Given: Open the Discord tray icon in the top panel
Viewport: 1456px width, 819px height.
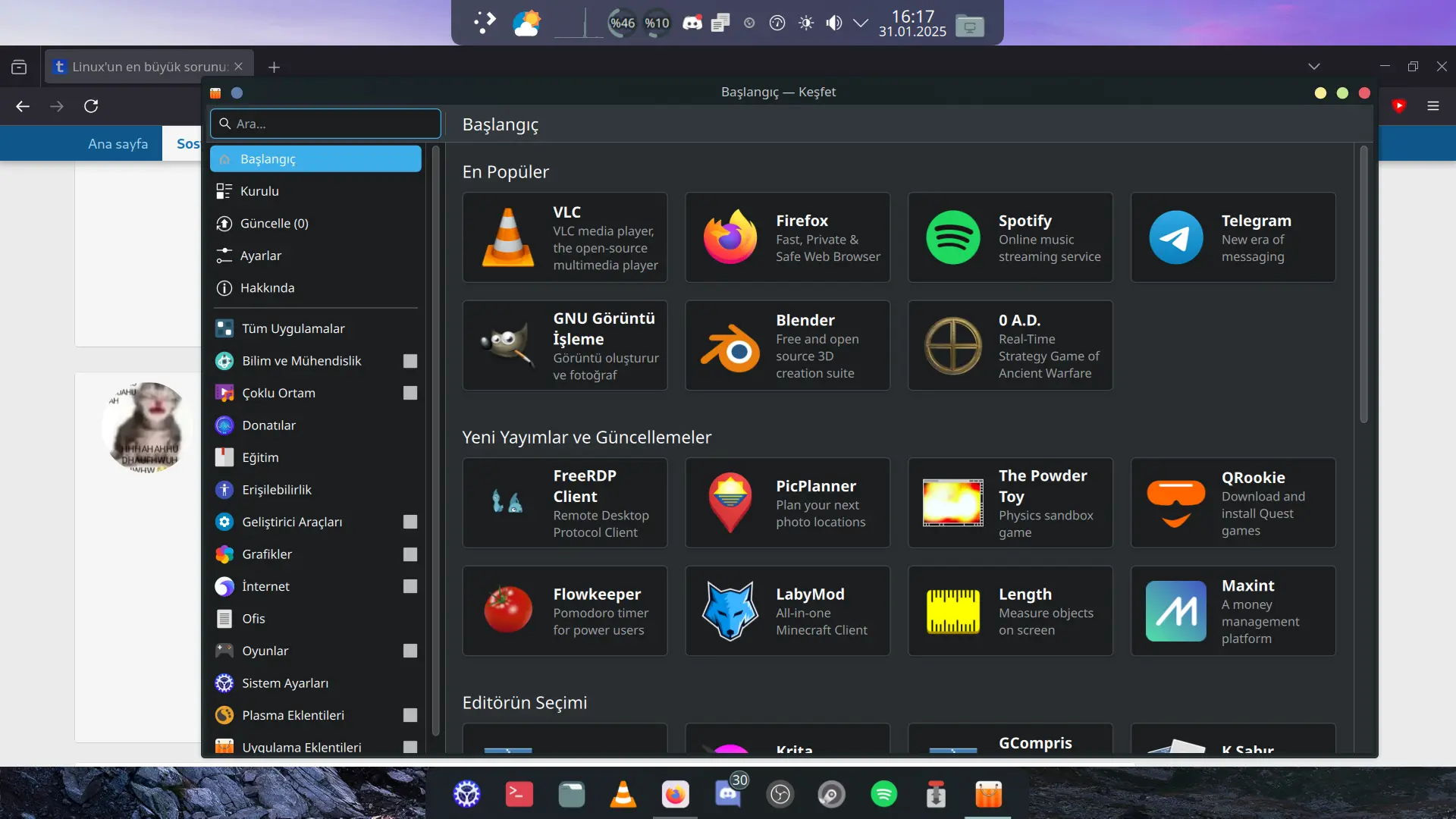Looking at the screenshot, I should tap(692, 23).
